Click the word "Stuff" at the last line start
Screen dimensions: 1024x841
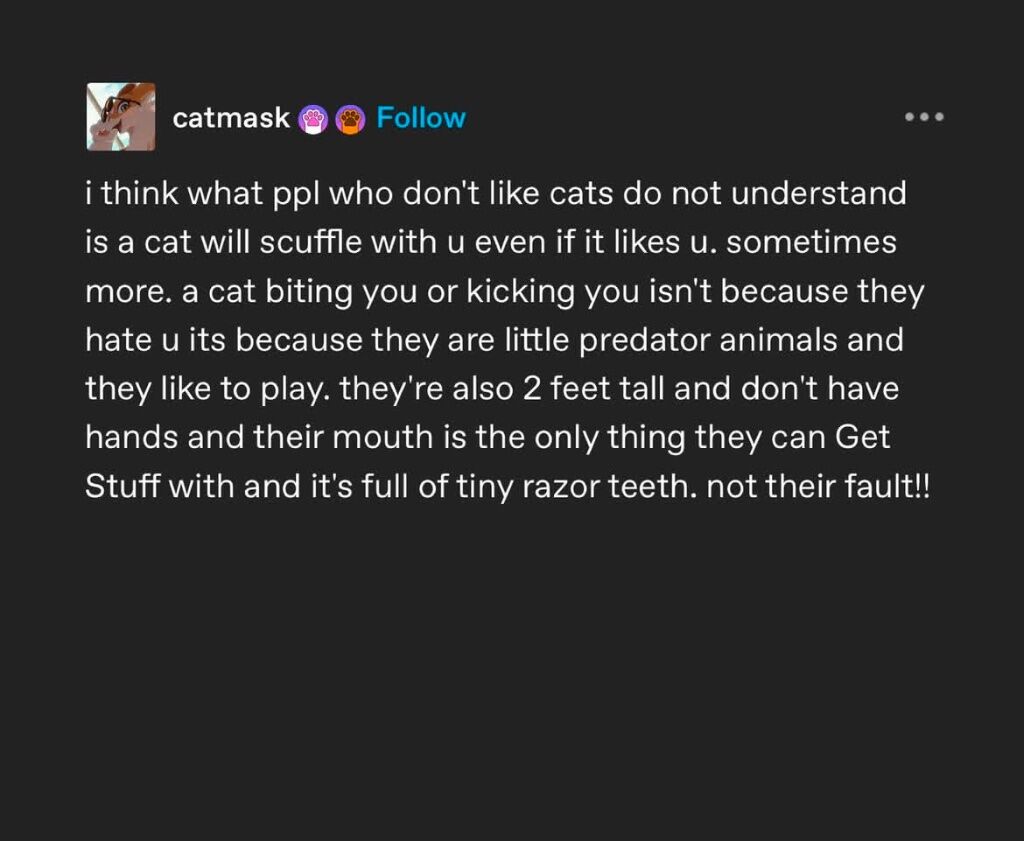coord(122,486)
